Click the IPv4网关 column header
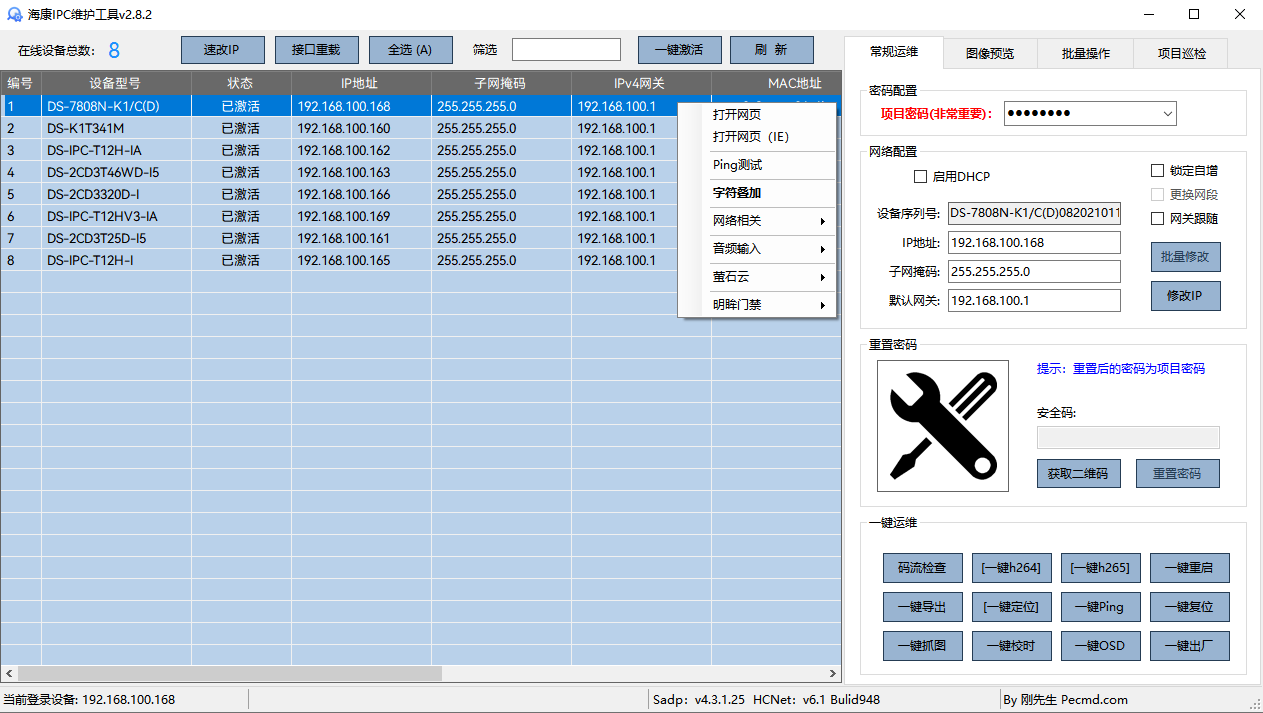This screenshot has width=1263, height=713. (x=641, y=83)
